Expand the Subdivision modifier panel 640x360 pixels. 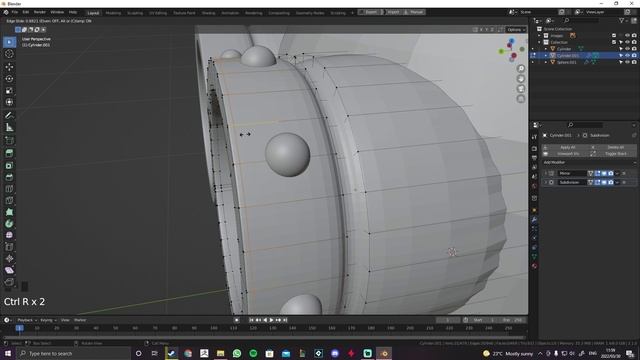point(545,182)
